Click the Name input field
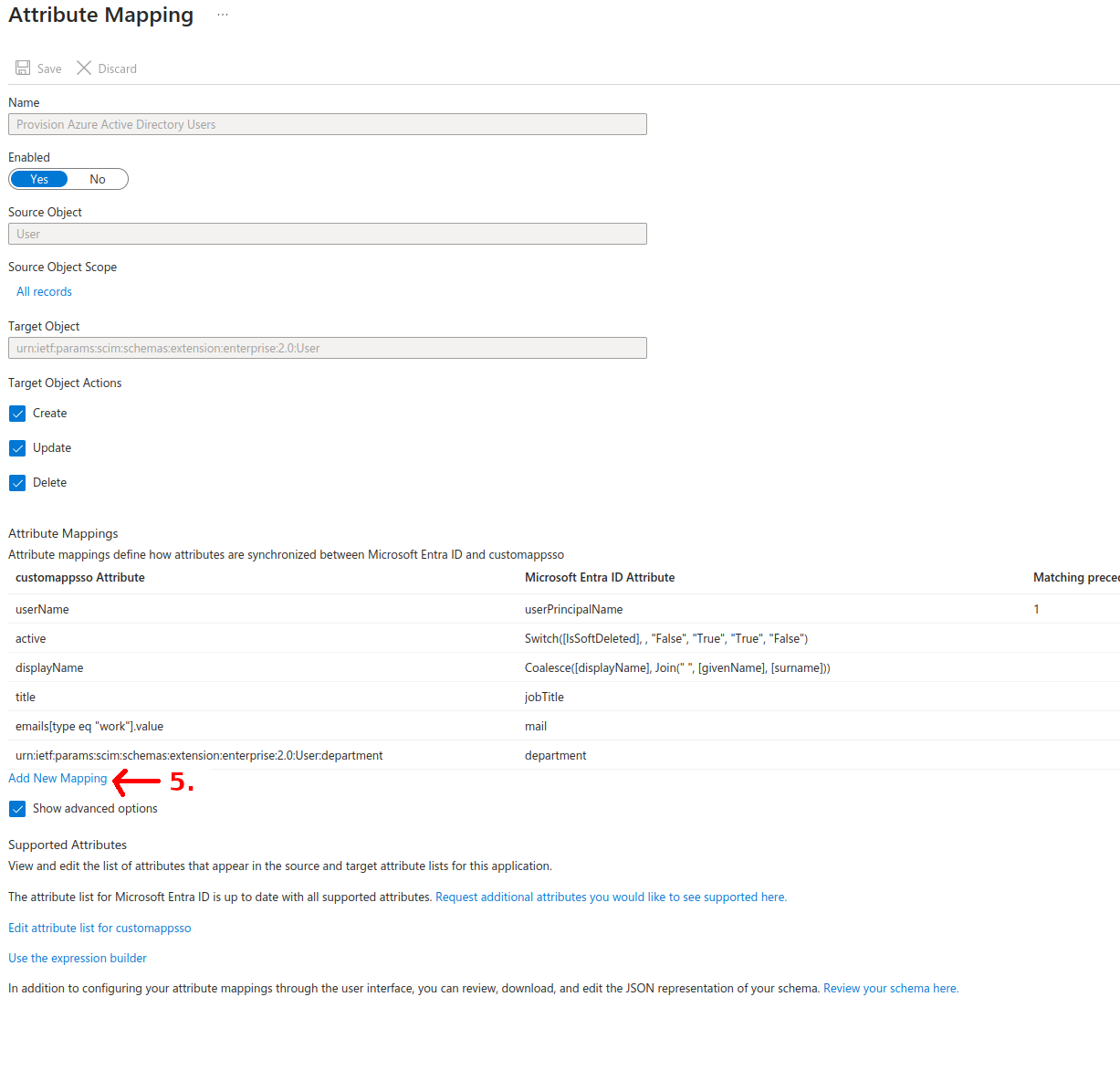Image resolution: width=1120 pixels, height=1081 pixels. point(327,125)
